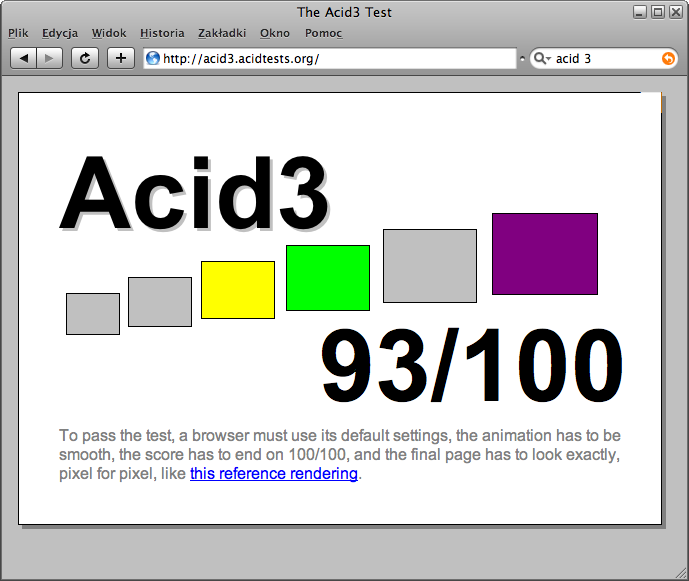Open the Historia menu
Image resolution: width=689 pixels, height=581 pixels.
pos(162,33)
